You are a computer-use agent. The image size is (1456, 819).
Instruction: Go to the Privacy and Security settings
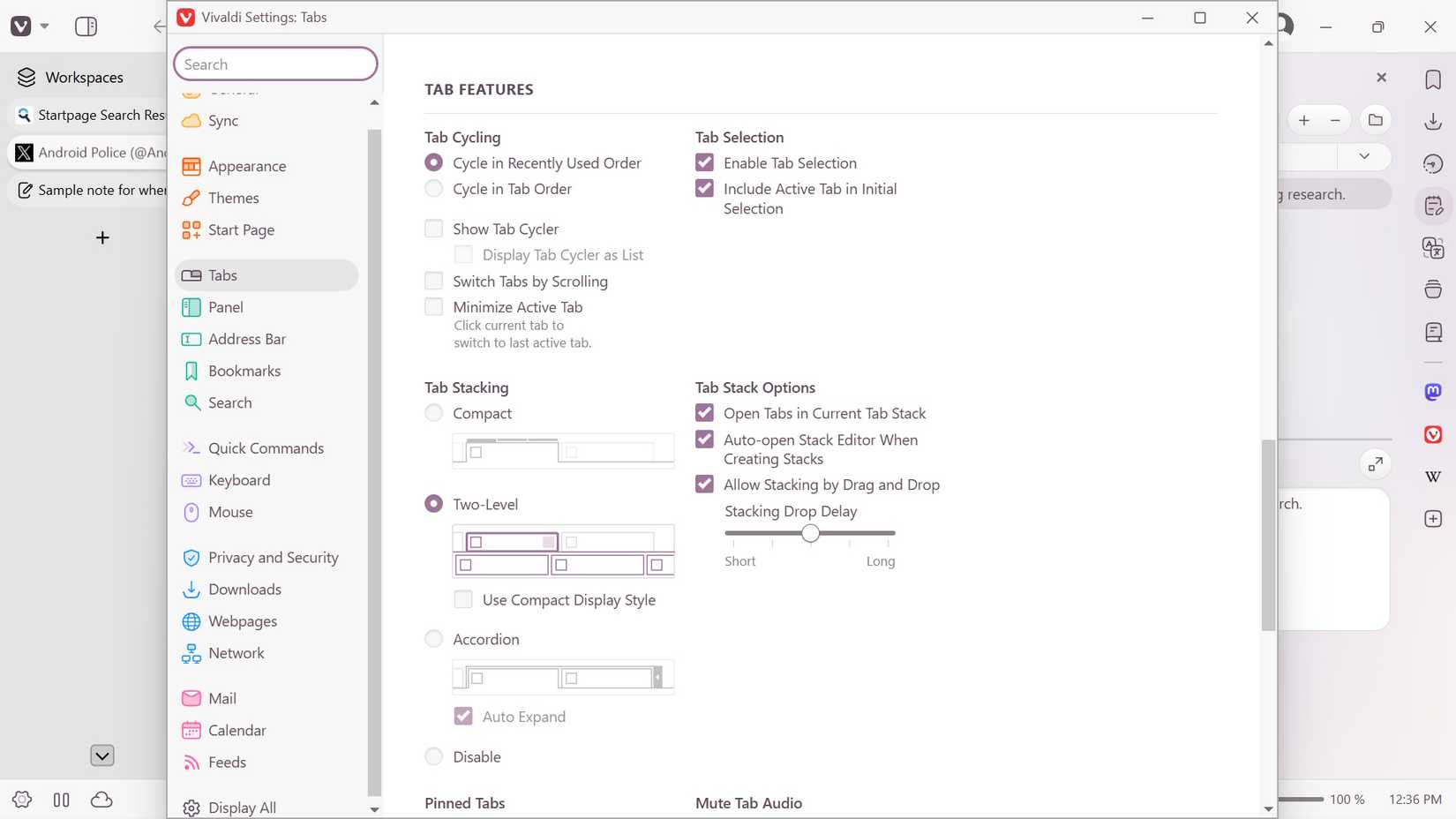pyautogui.click(x=274, y=557)
